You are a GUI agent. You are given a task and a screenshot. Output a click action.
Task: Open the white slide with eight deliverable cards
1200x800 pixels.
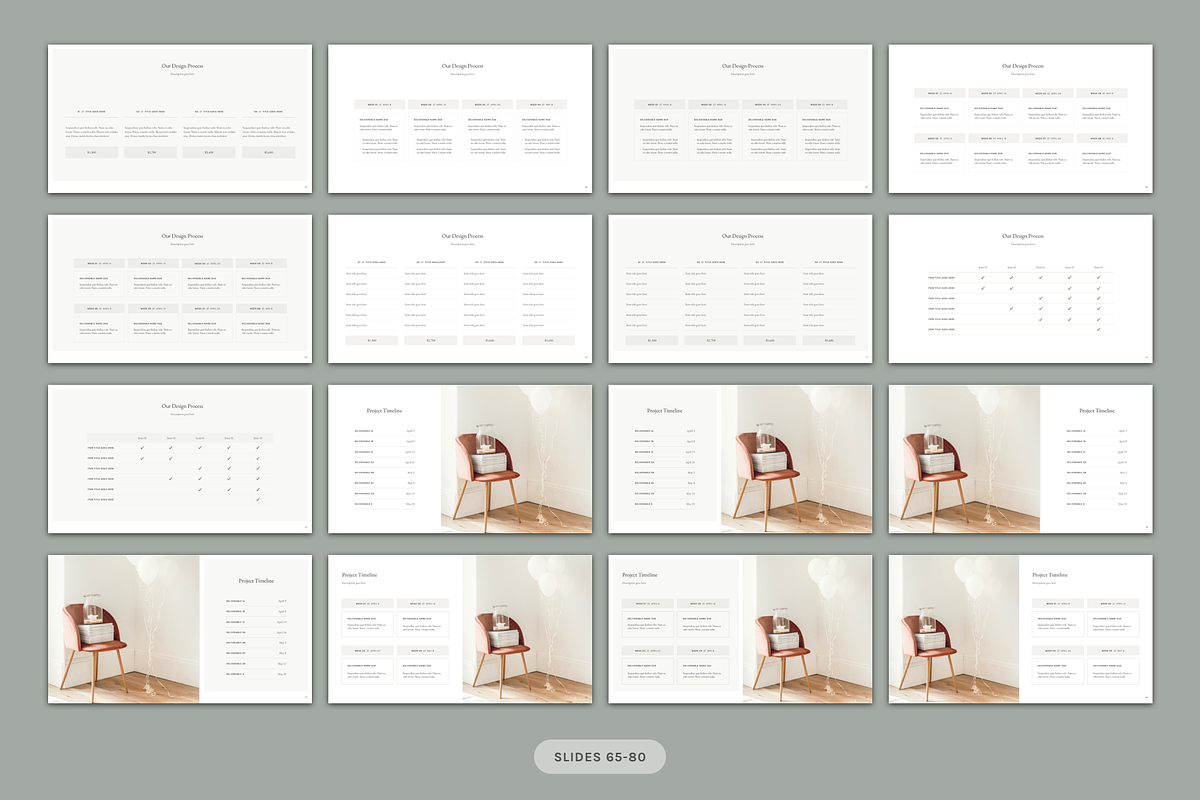click(1020, 119)
